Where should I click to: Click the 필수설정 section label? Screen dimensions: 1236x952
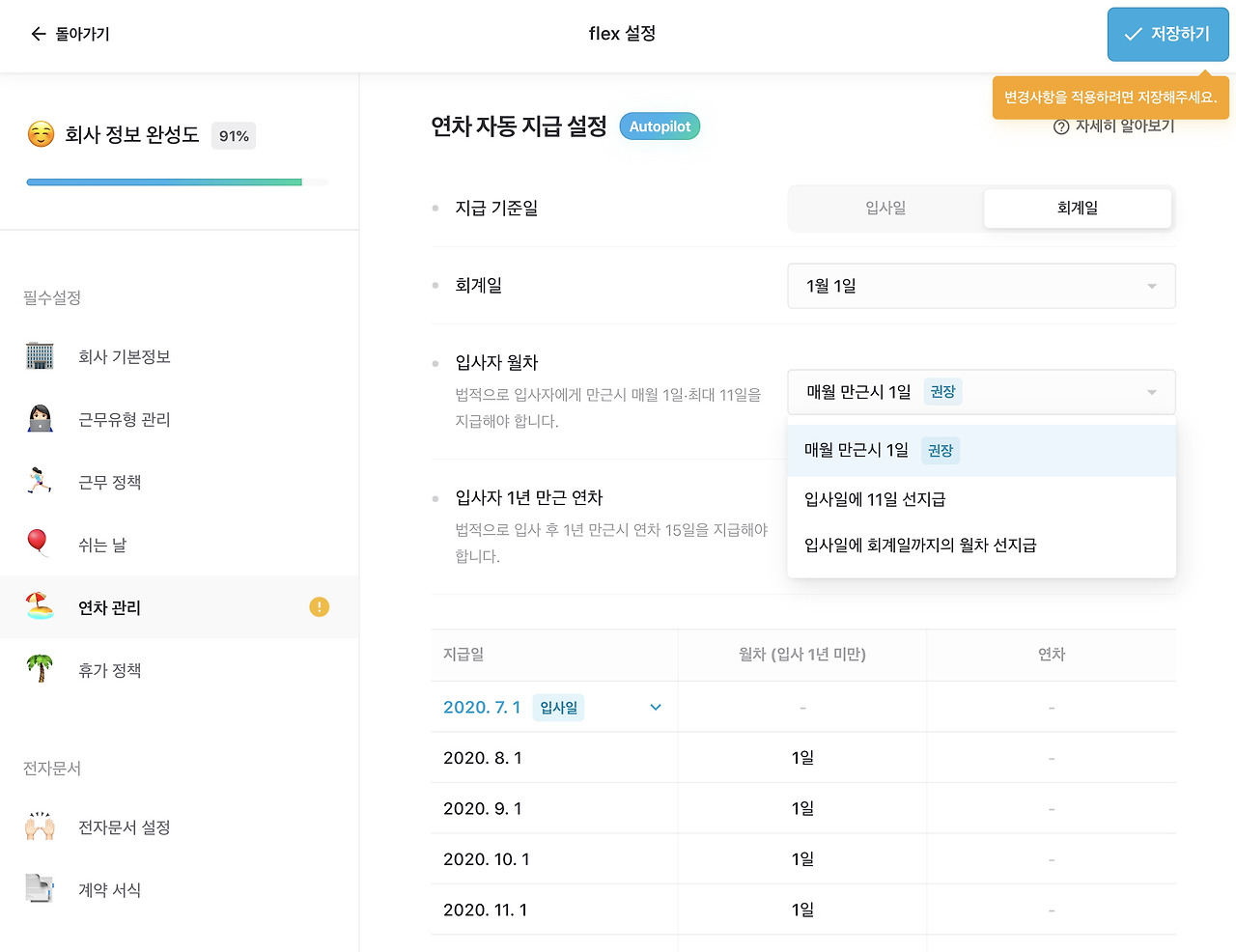click(52, 298)
